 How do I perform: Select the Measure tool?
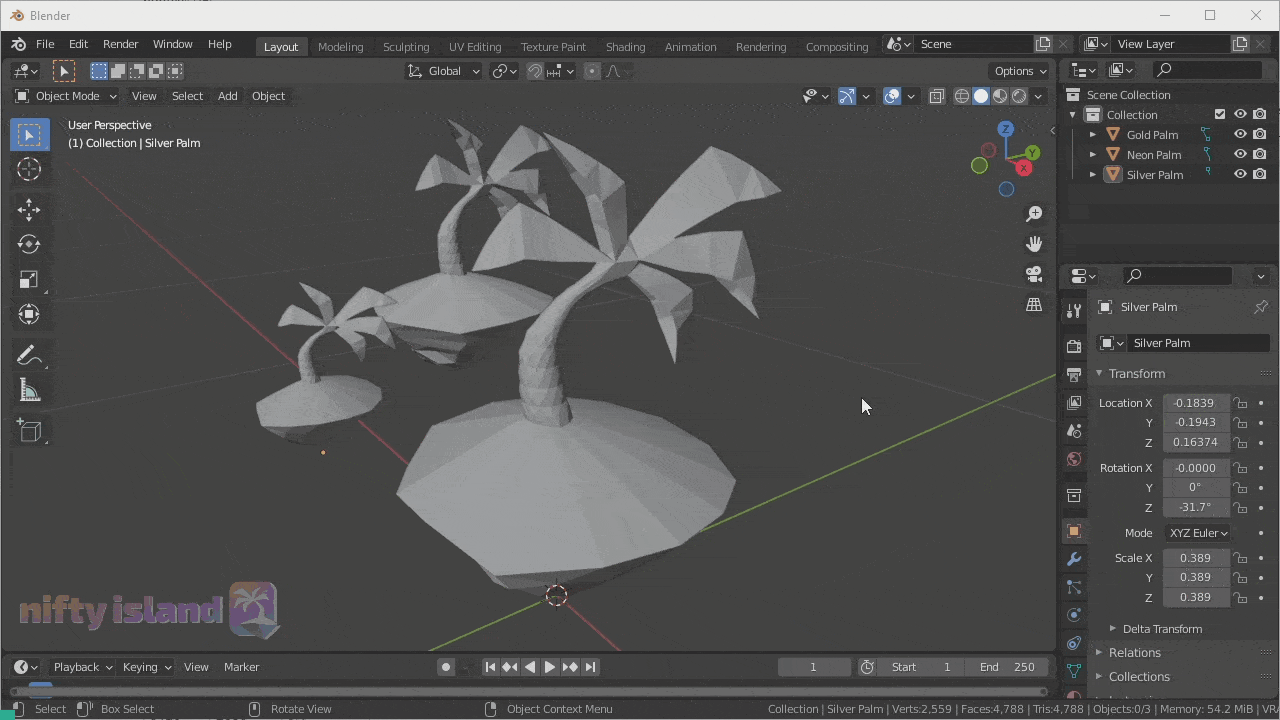29,392
